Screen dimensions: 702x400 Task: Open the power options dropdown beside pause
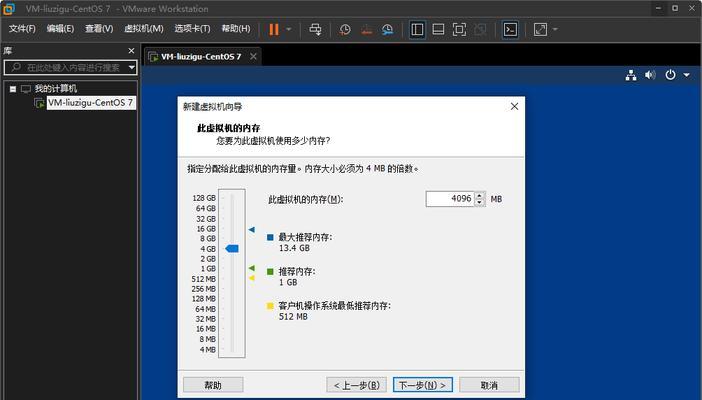pyautogui.click(x=289, y=30)
